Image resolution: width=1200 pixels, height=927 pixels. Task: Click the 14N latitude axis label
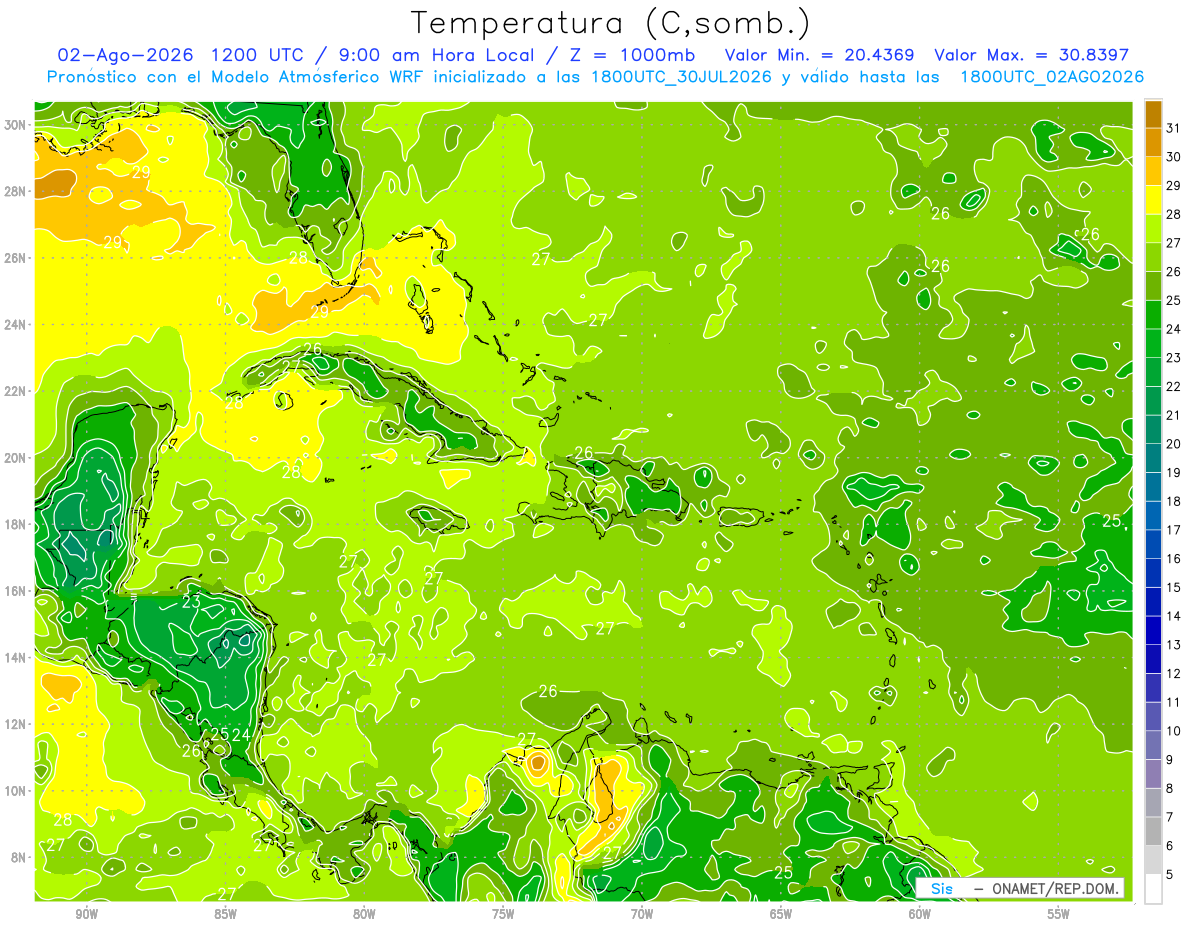[x=17, y=657]
